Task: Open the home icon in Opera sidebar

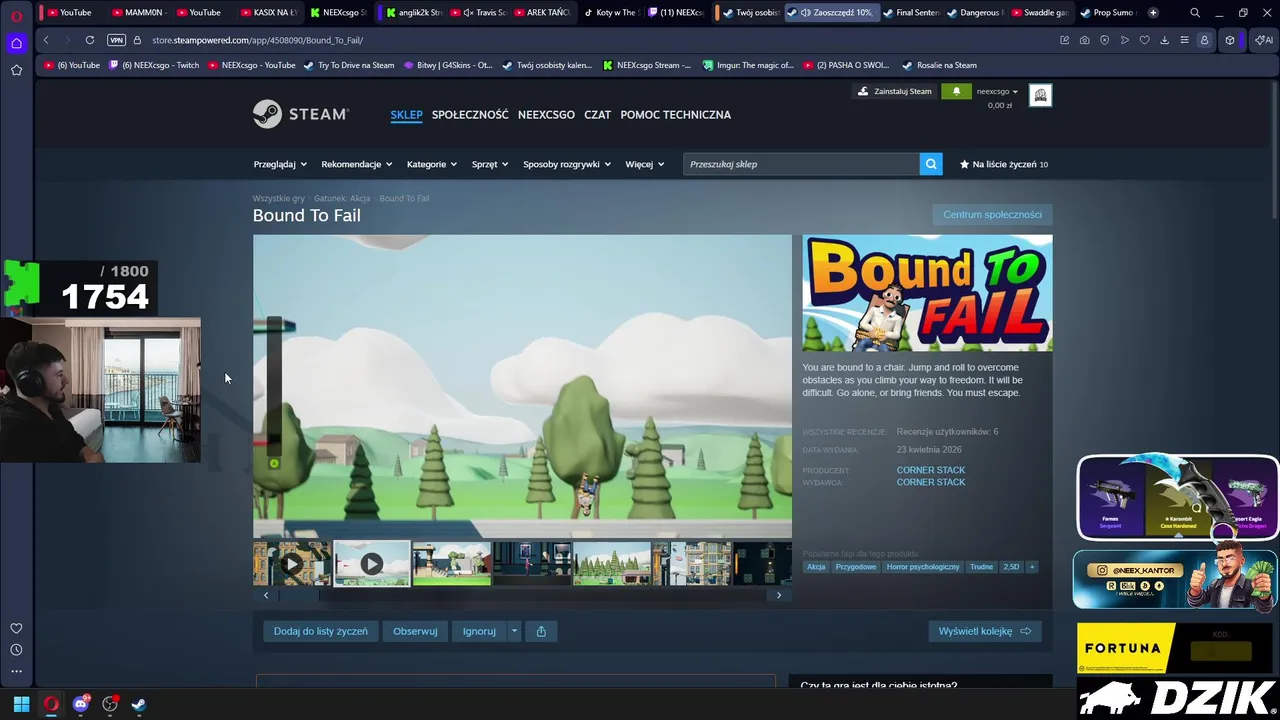Action: coord(16,43)
